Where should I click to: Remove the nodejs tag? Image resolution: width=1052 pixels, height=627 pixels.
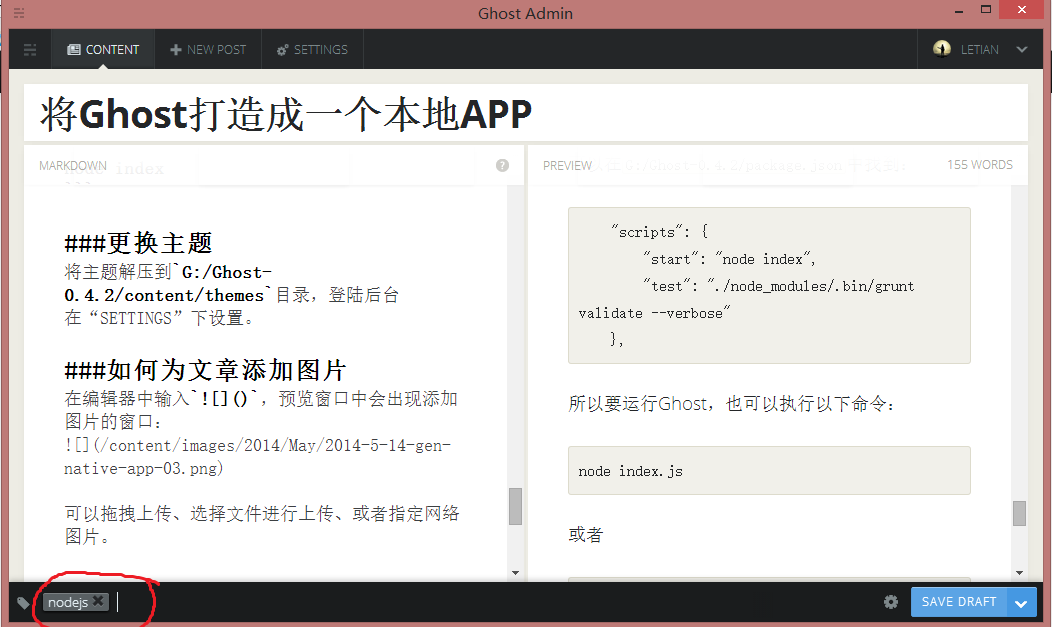pyautogui.click(x=98, y=601)
